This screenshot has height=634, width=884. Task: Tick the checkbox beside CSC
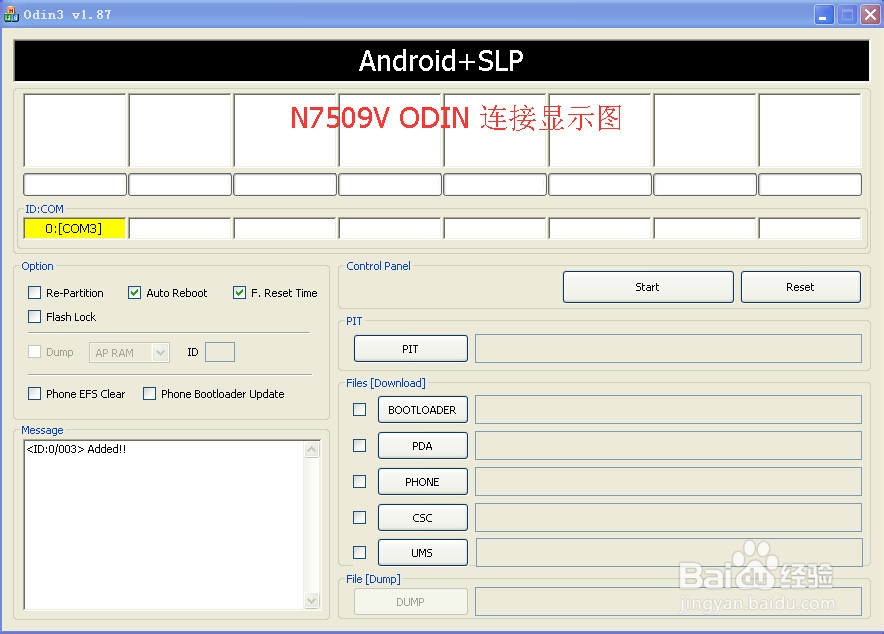359,517
